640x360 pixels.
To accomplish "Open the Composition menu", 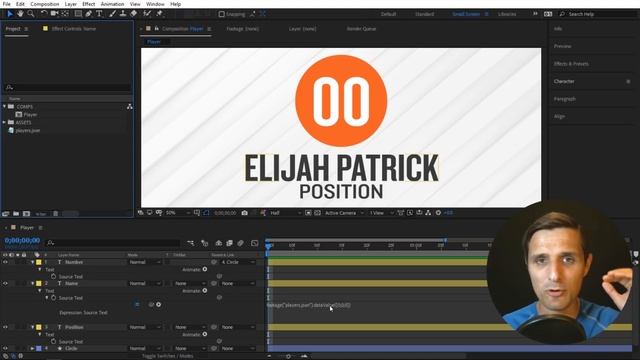I will coord(45,4).
